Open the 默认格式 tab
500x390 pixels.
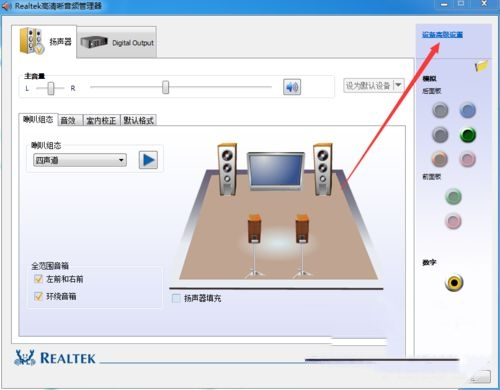coord(138,120)
